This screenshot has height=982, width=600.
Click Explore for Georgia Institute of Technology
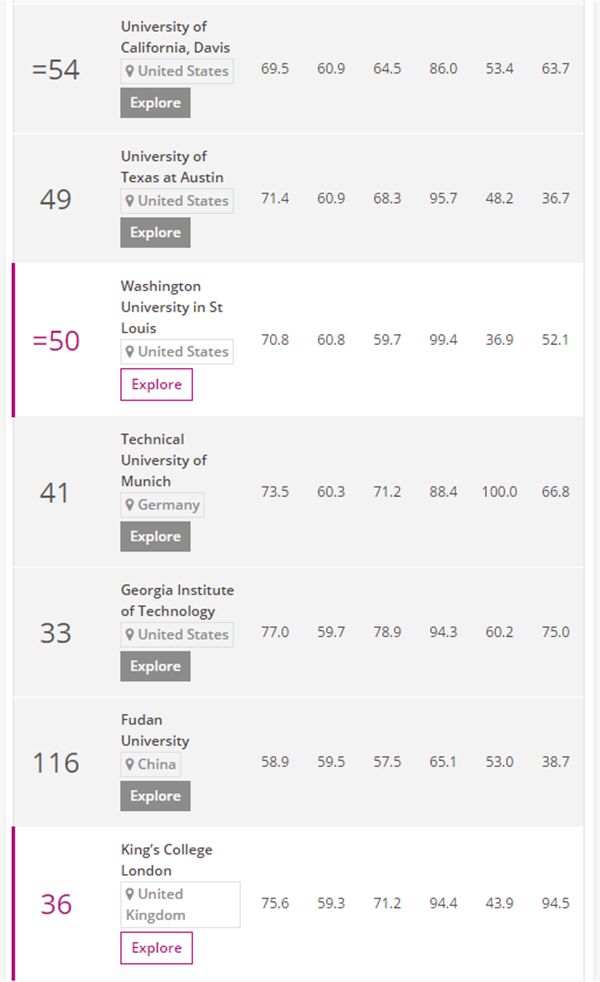click(155, 666)
